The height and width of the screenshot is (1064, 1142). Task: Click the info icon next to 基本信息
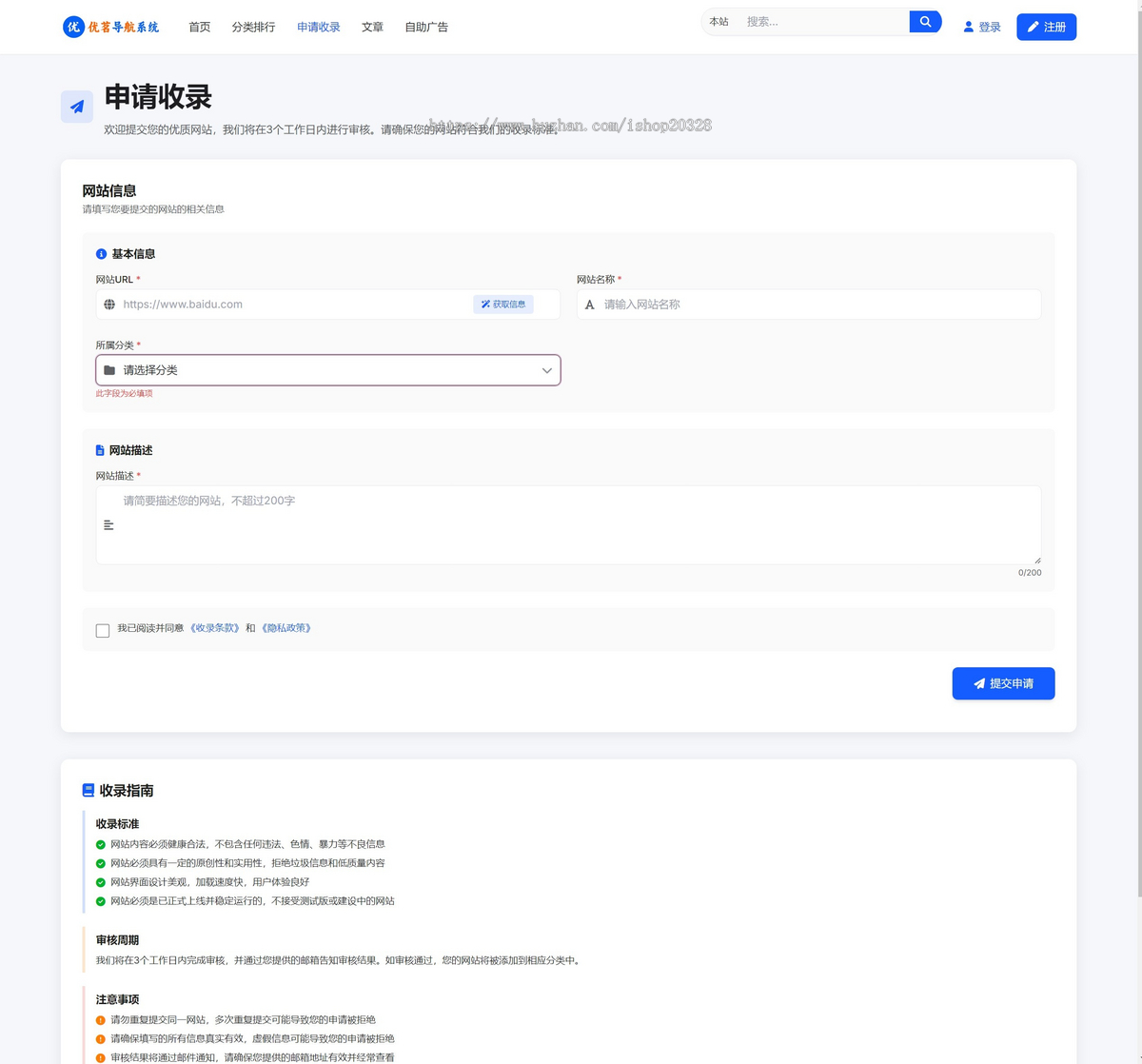click(x=101, y=254)
